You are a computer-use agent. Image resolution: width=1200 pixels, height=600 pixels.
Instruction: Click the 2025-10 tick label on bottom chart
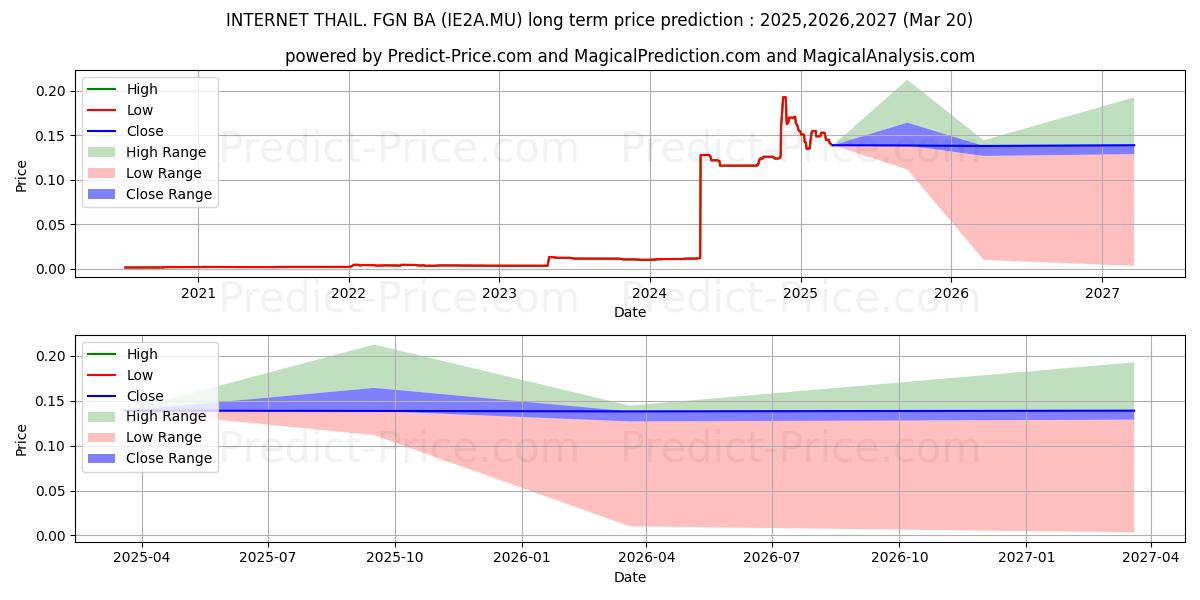tap(395, 558)
